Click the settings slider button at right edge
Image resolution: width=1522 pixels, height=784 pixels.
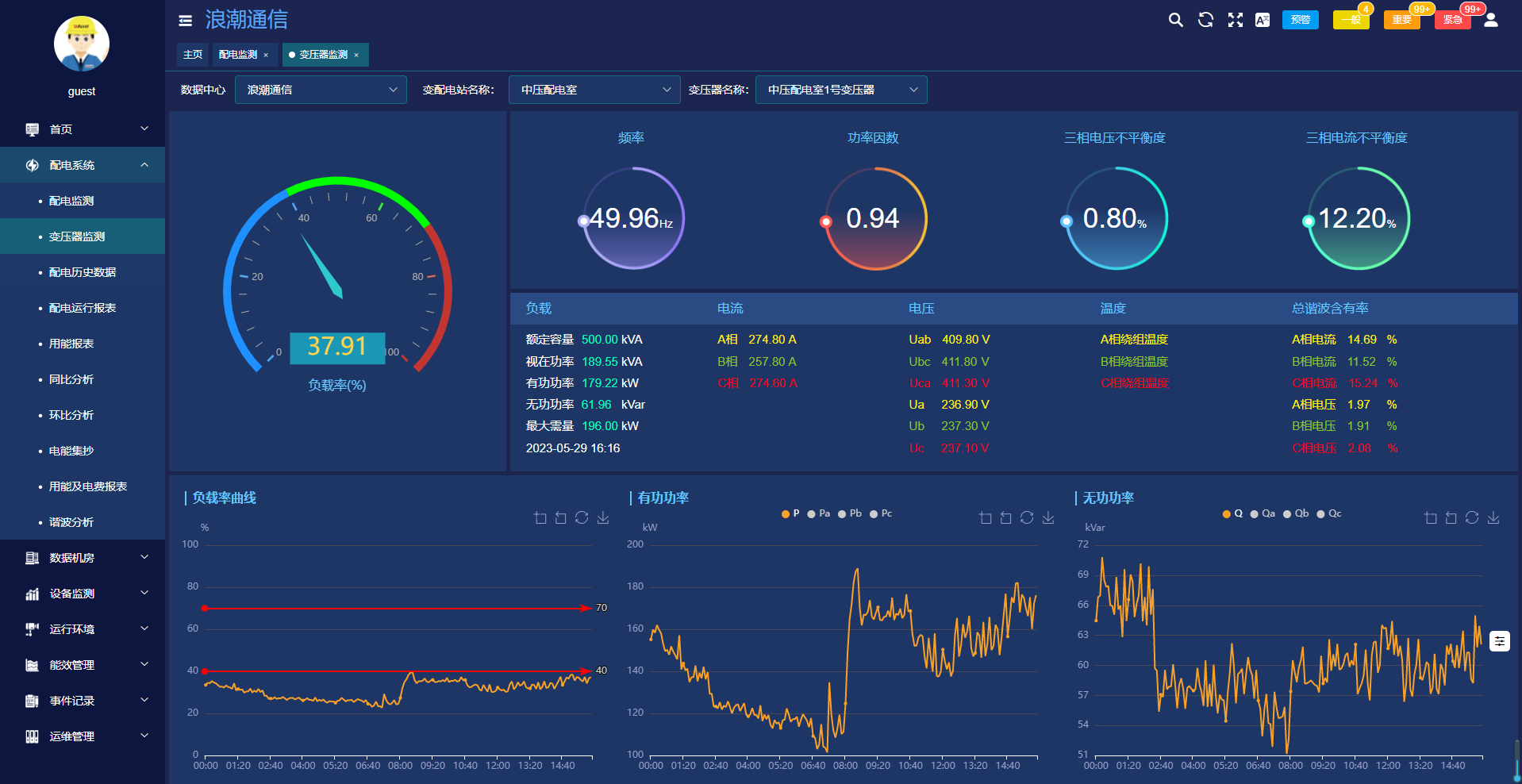tap(1499, 641)
